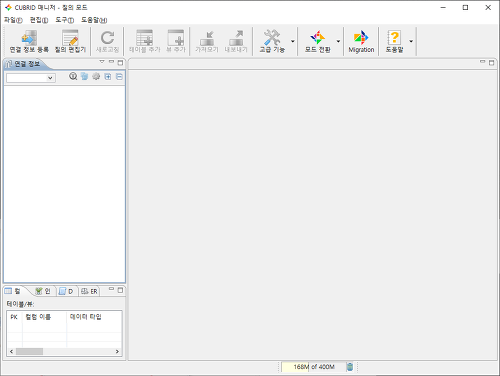Image resolution: width=500 pixels, height=376 pixels.
Task: Open the 도구 menu
Action: pyautogui.click(x=65, y=20)
